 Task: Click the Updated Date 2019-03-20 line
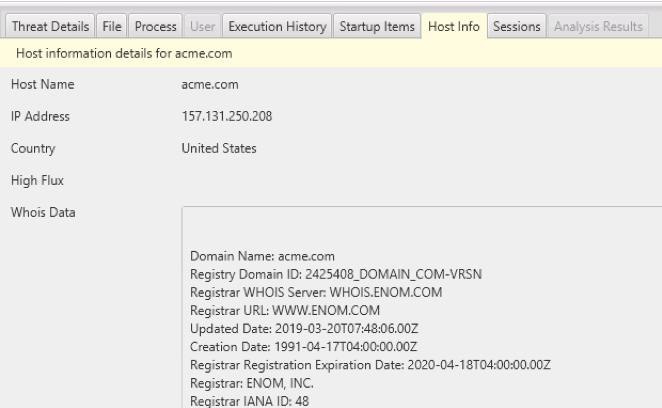point(304,329)
